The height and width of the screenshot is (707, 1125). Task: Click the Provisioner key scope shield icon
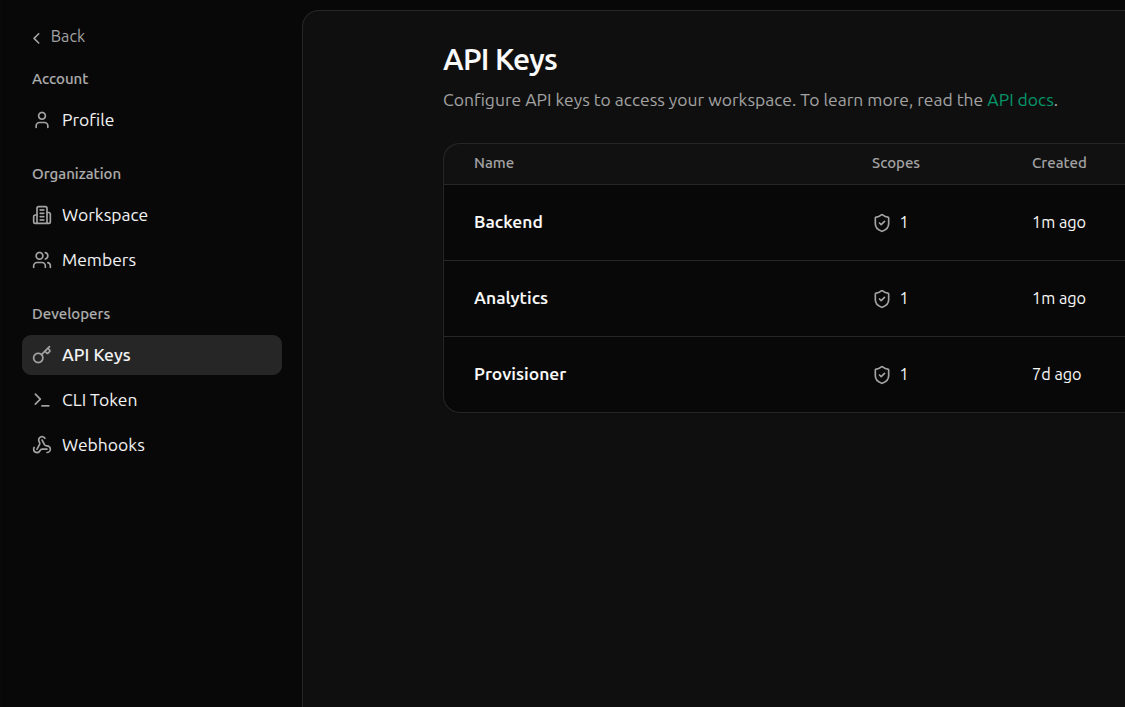pos(882,375)
